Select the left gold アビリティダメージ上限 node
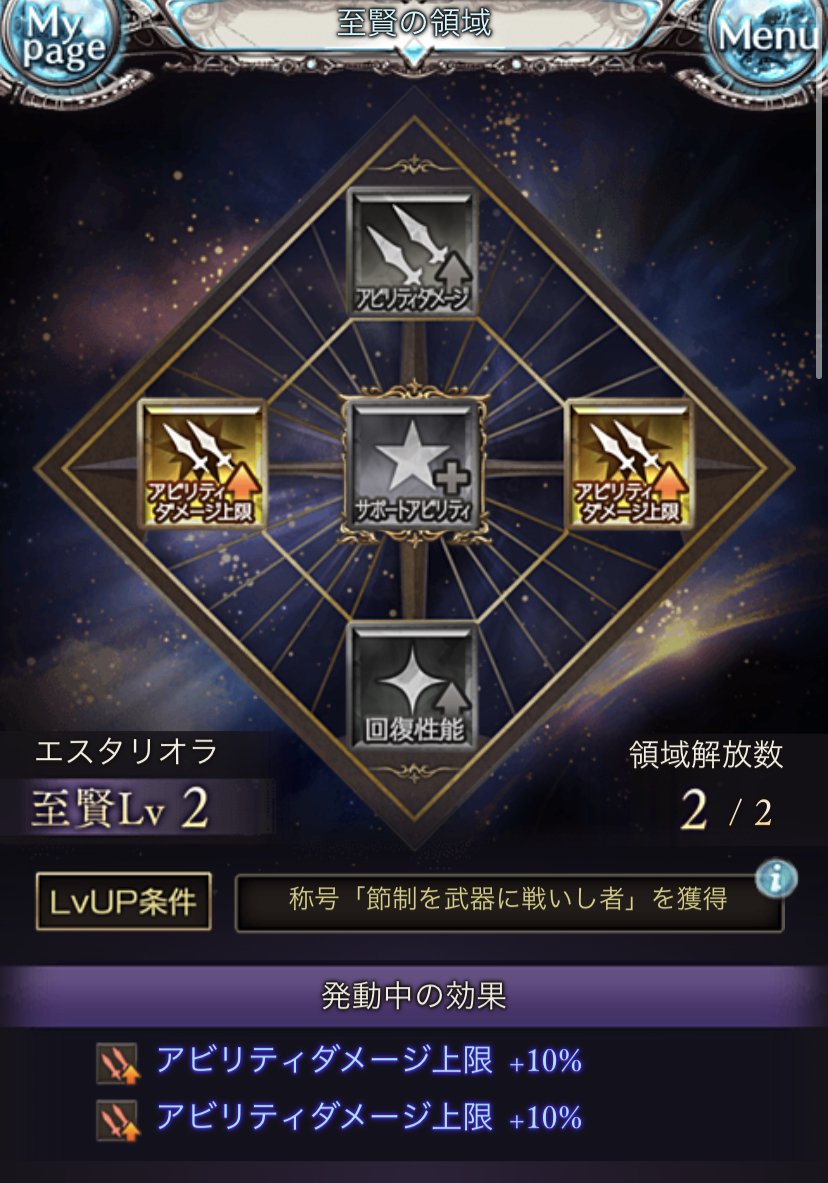 202,464
